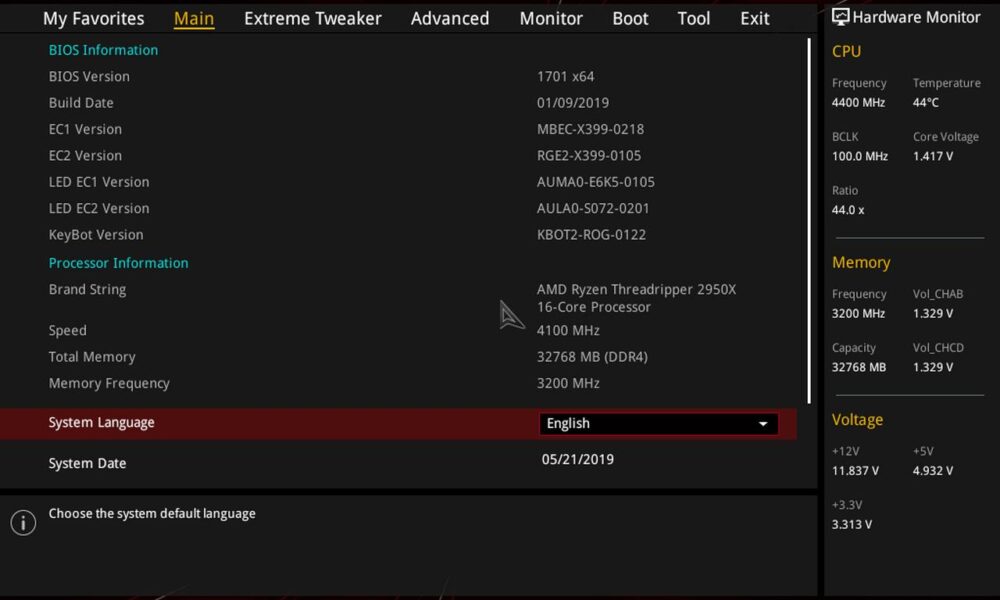Switch to the Extreme Tweaker tab
This screenshot has width=1000, height=600.
(312, 17)
